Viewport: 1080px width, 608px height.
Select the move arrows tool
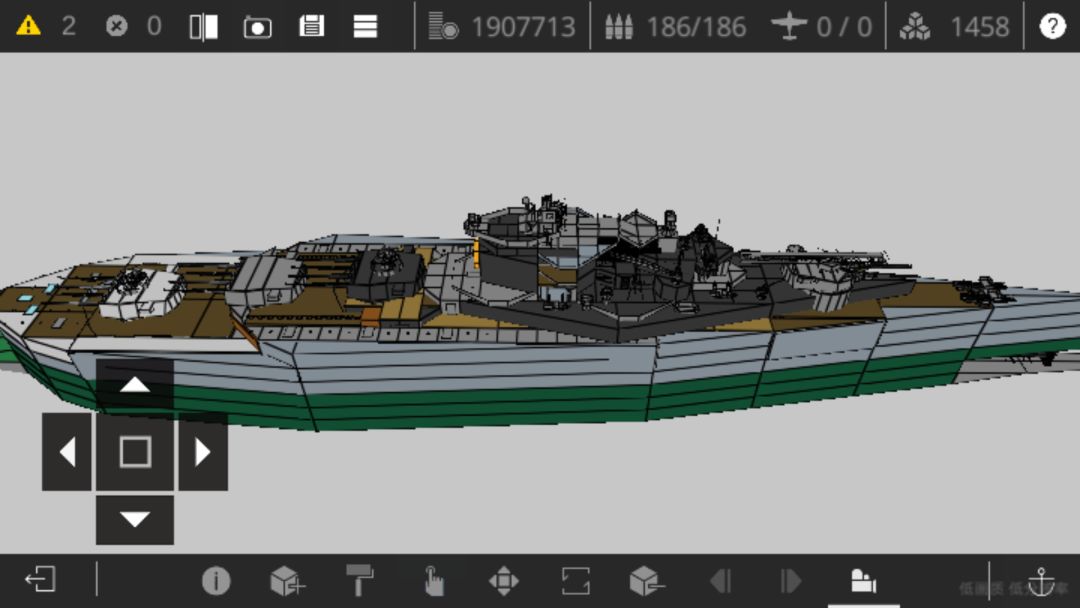(x=503, y=580)
